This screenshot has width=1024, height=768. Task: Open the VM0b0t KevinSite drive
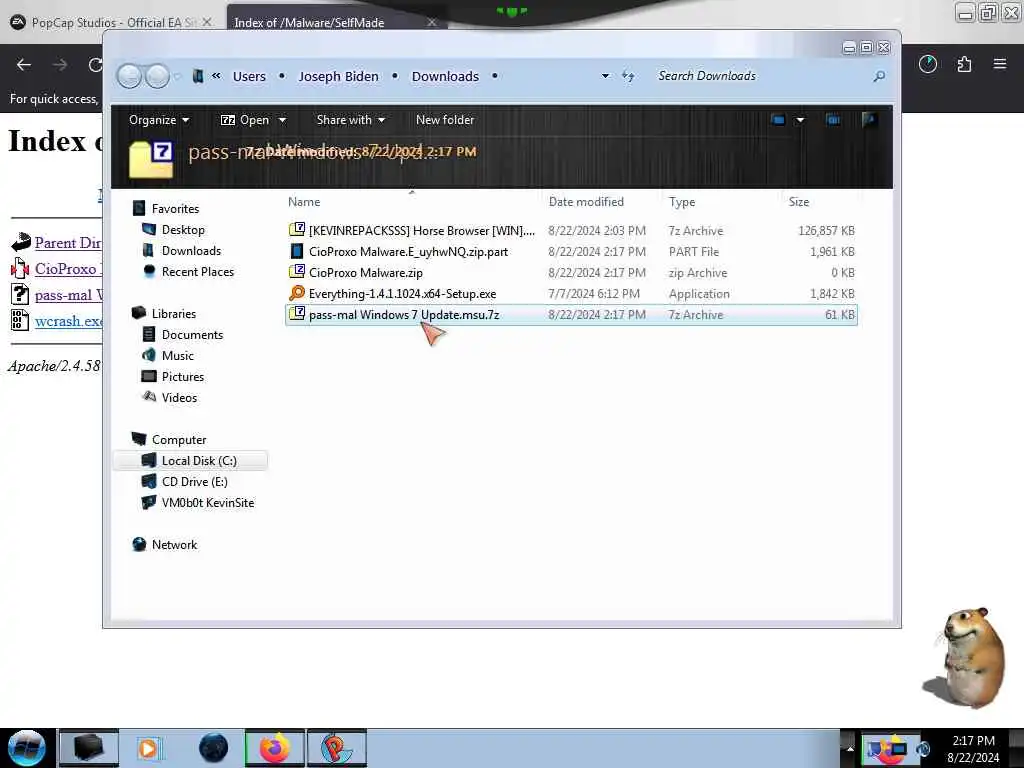[208, 503]
